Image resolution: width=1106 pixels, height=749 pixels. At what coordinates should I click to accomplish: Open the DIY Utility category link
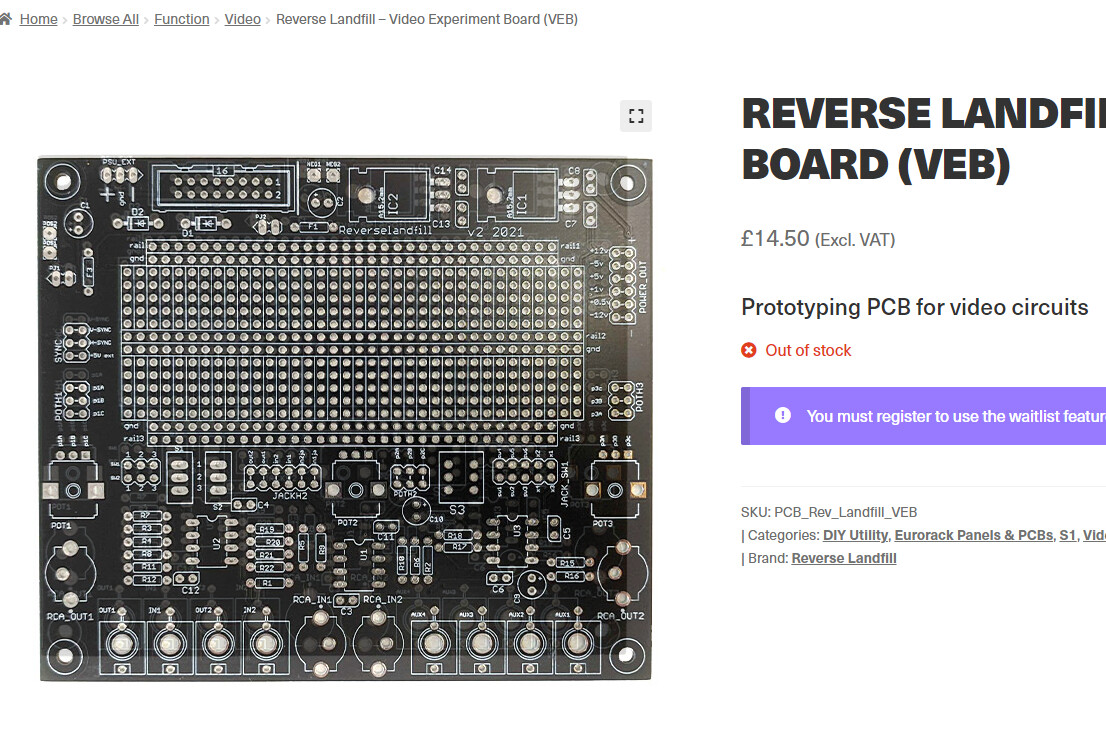click(x=855, y=535)
